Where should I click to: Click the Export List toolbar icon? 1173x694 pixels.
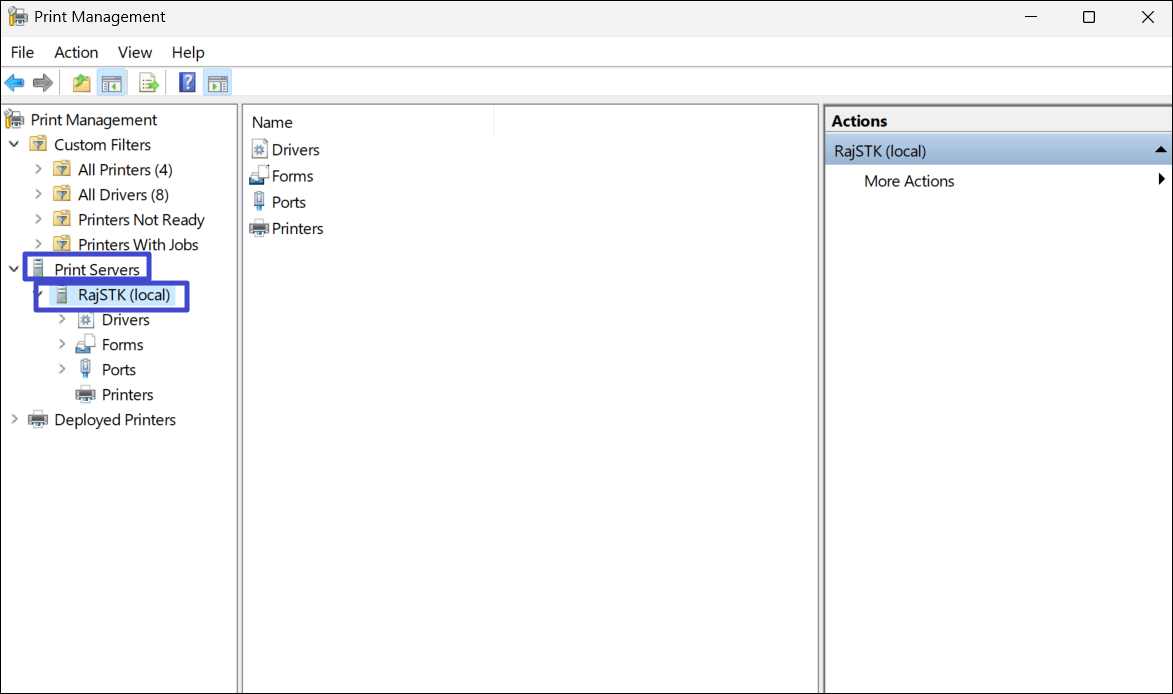point(149,83)
